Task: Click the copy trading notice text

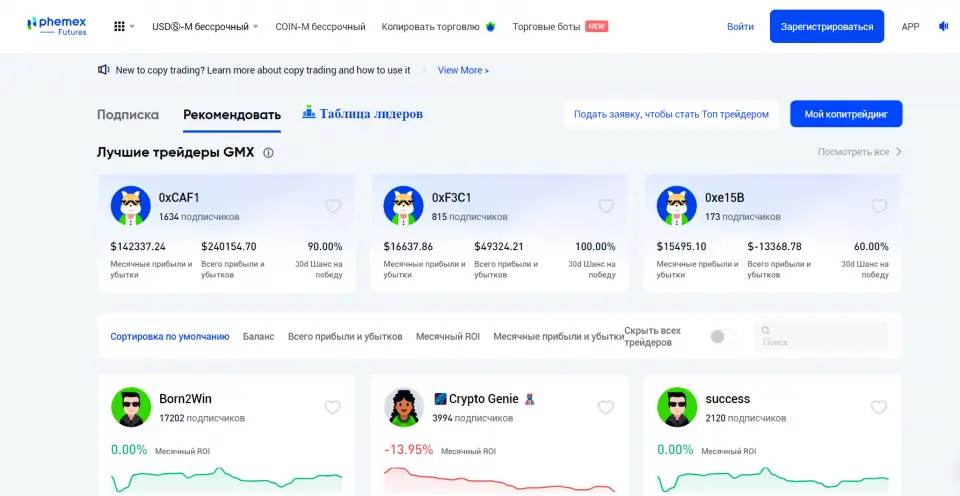Action: (263, 70)
